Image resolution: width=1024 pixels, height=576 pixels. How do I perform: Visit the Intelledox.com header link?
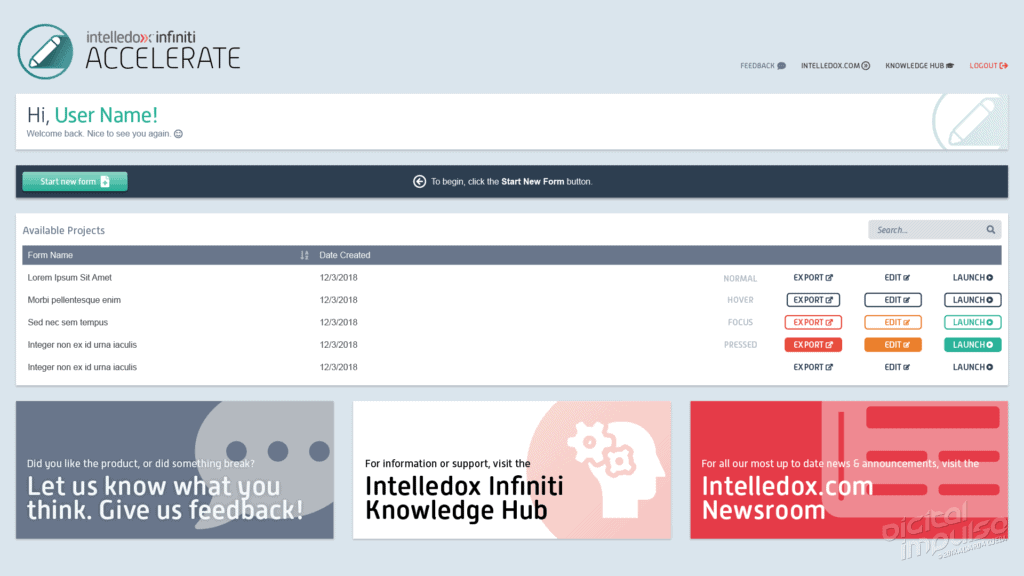[x=835, y=66]
